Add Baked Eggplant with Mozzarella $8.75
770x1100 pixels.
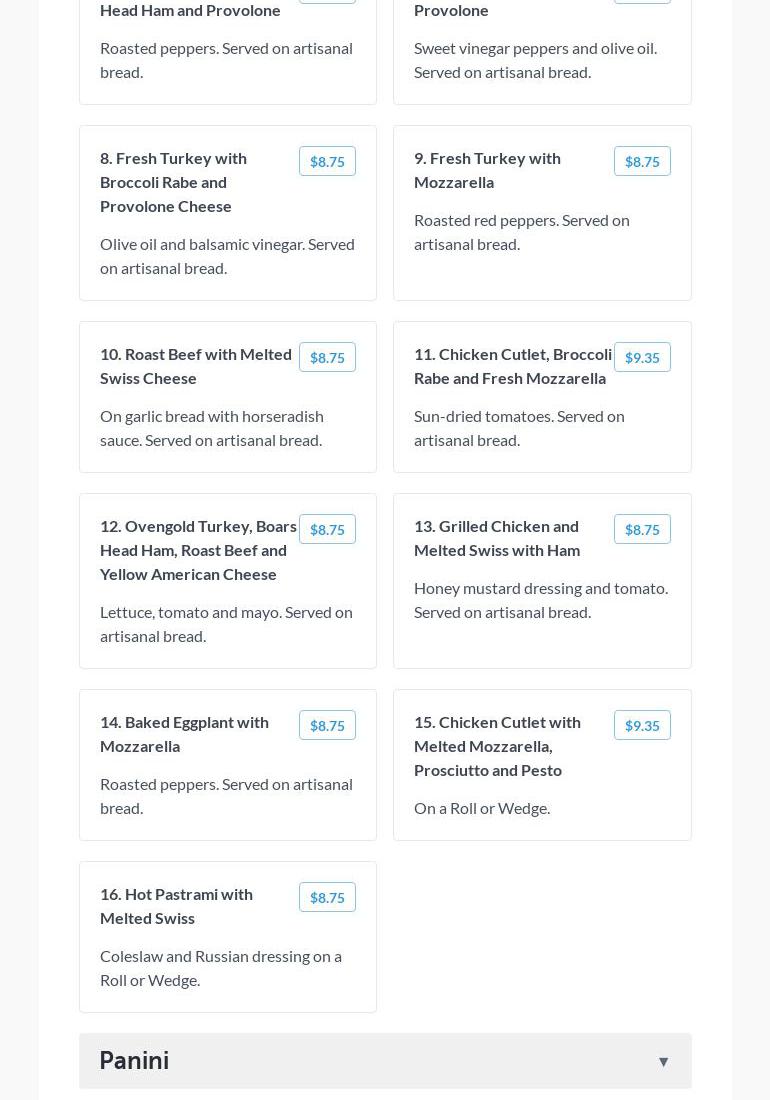pyautogui.click(x=327, y=725)
